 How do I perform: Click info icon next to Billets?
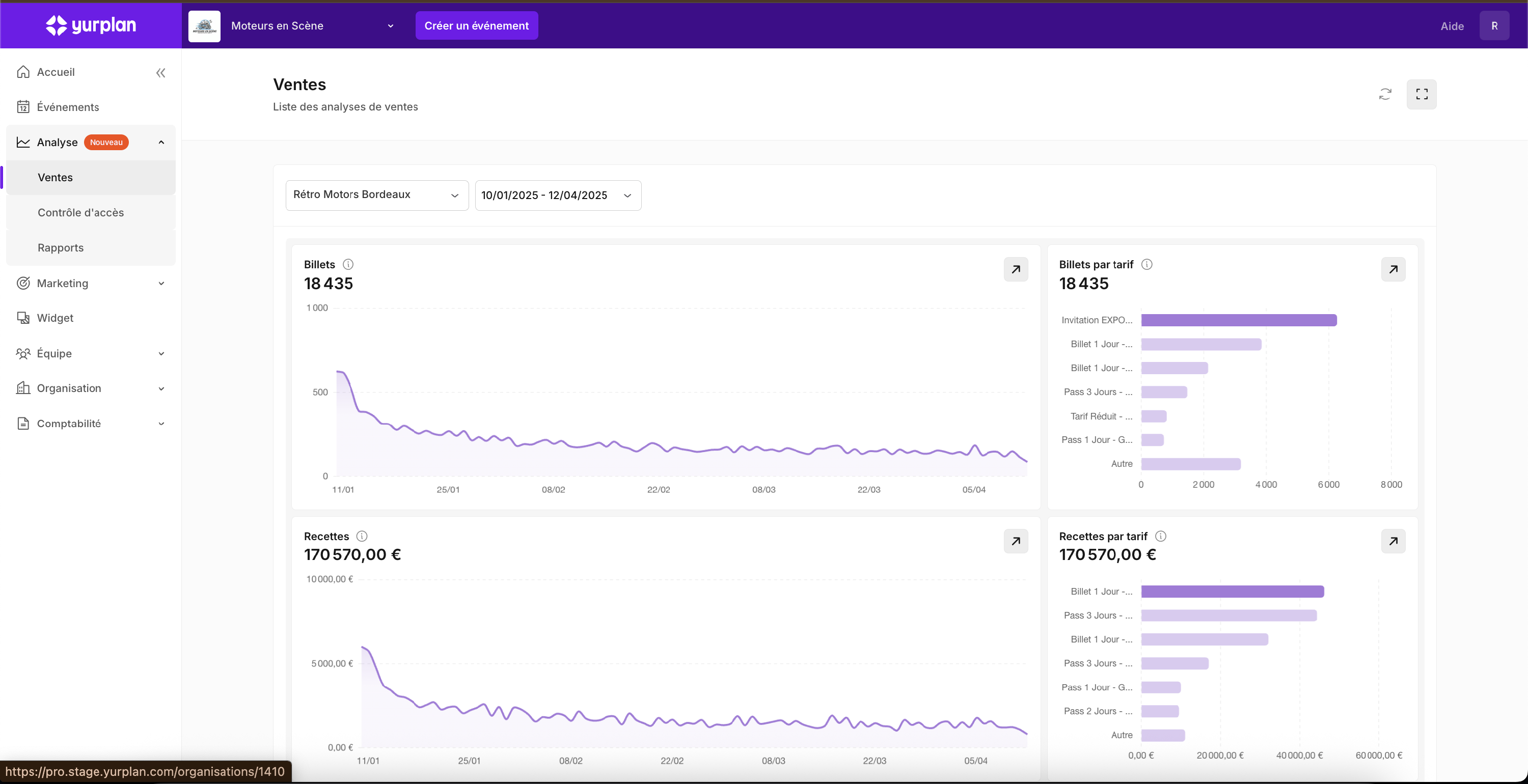coord(348,265)
